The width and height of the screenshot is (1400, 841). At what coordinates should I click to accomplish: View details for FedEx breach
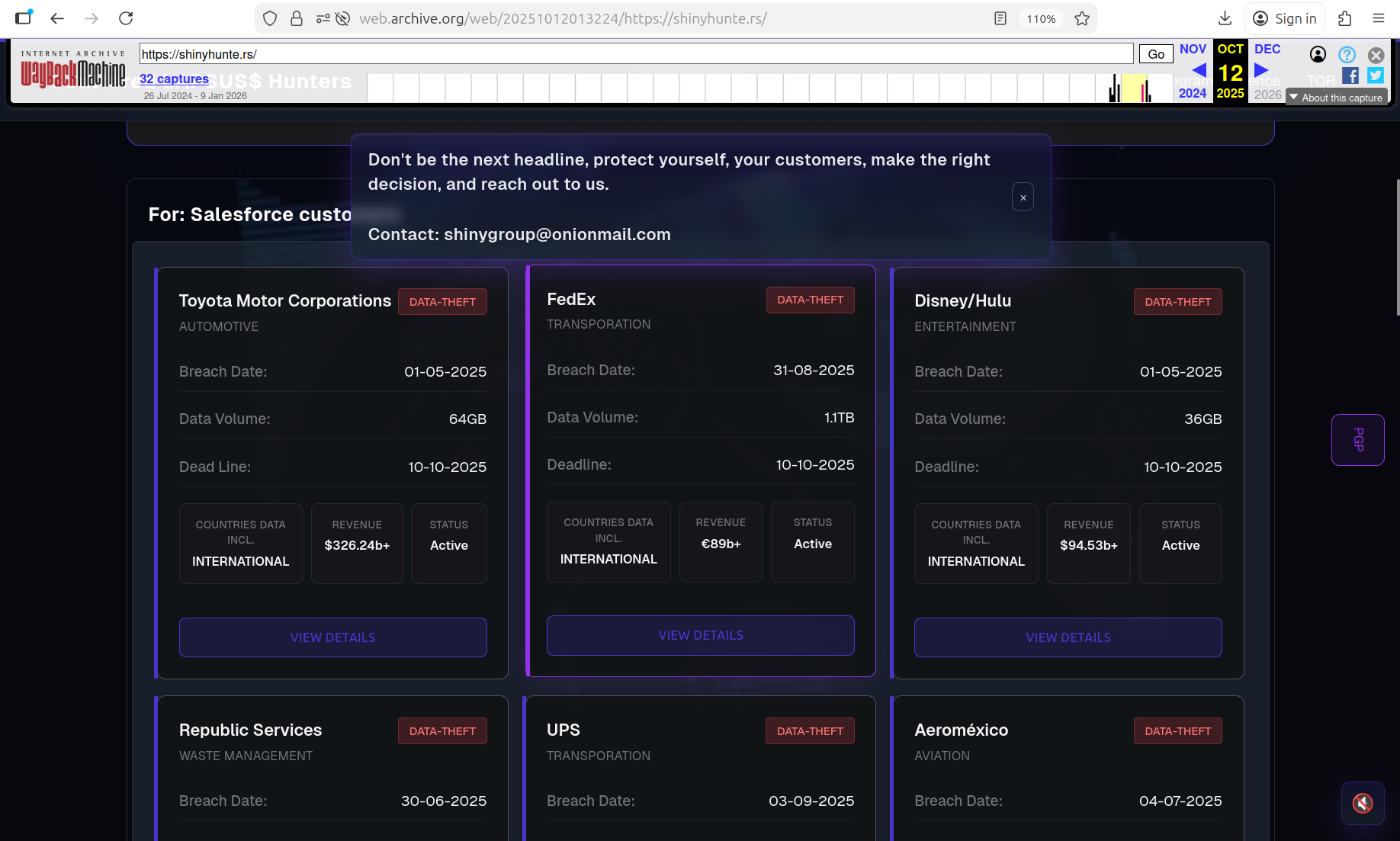[x=700, y=635]
